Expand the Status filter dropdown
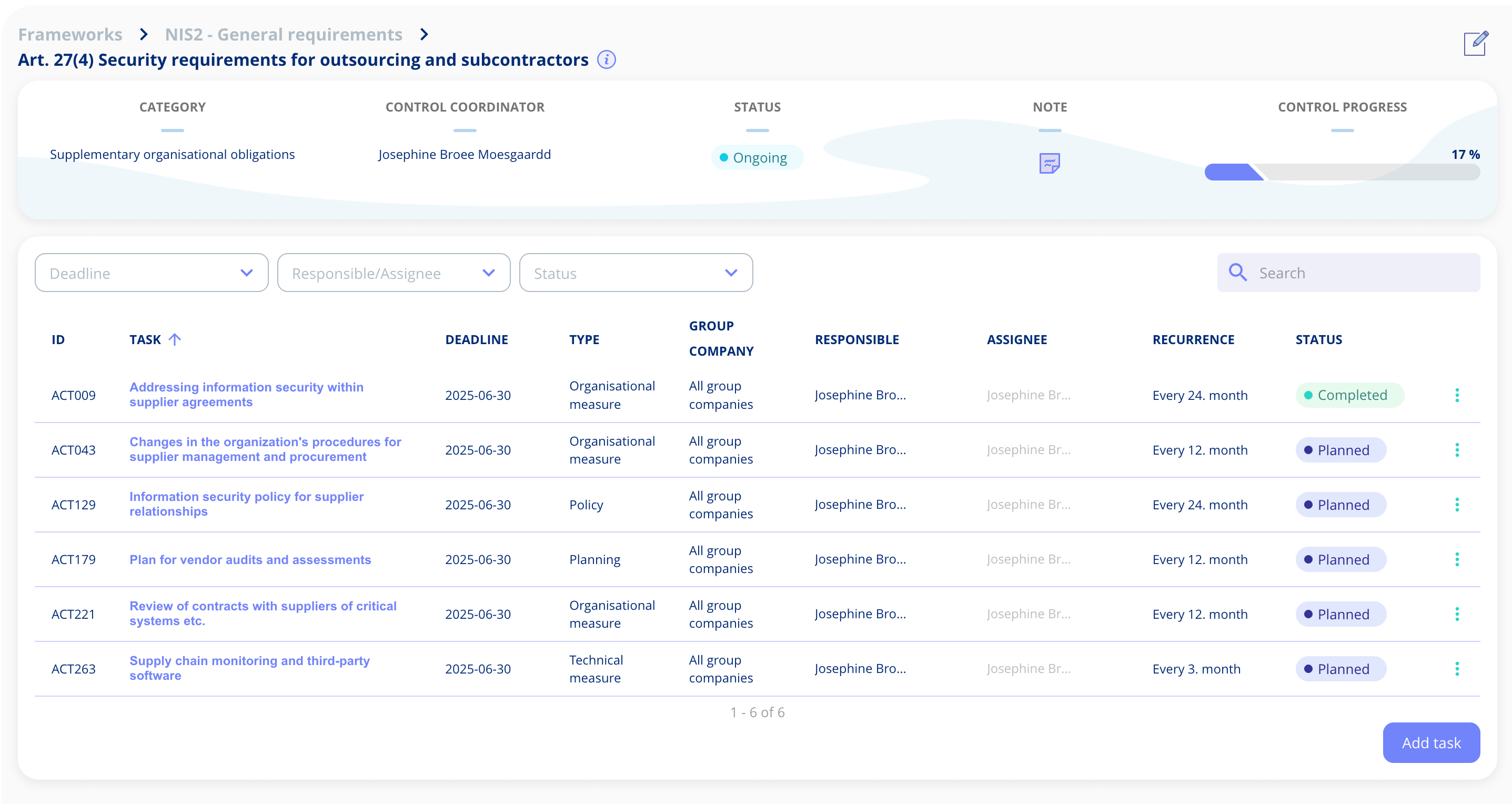1512x804 pixels. click(x=636, y=273)
